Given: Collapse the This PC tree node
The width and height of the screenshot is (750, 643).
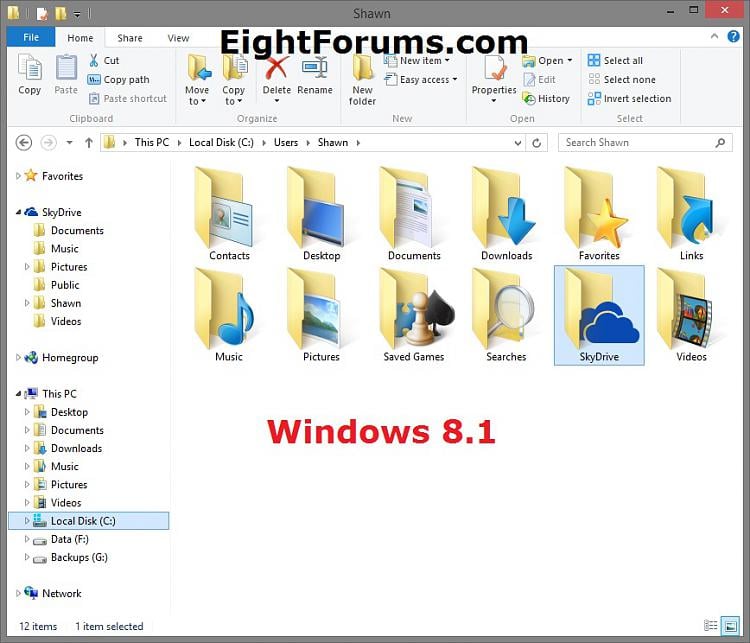Looking at the screenshot, I should tap(18, 394).
